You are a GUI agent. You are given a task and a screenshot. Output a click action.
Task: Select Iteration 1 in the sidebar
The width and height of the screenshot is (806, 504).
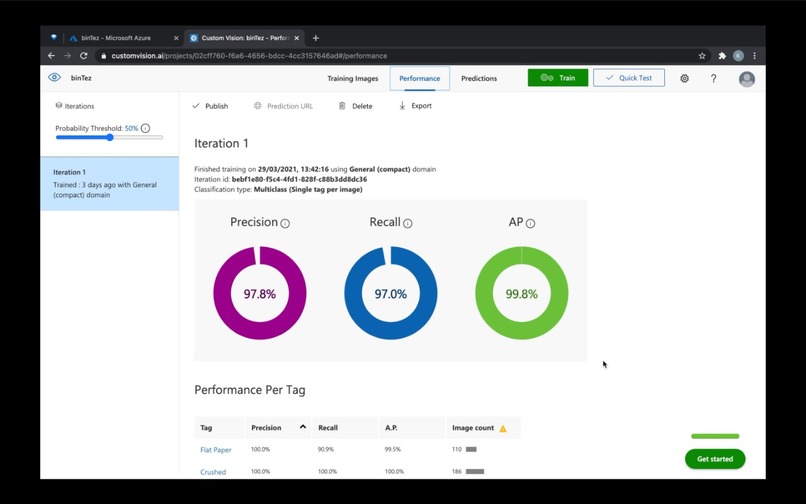(x=109, y=183)
